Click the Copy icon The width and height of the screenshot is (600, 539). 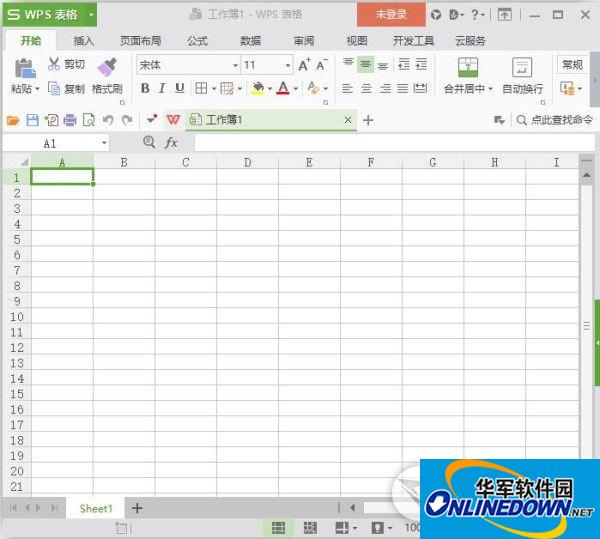[54, 88]
